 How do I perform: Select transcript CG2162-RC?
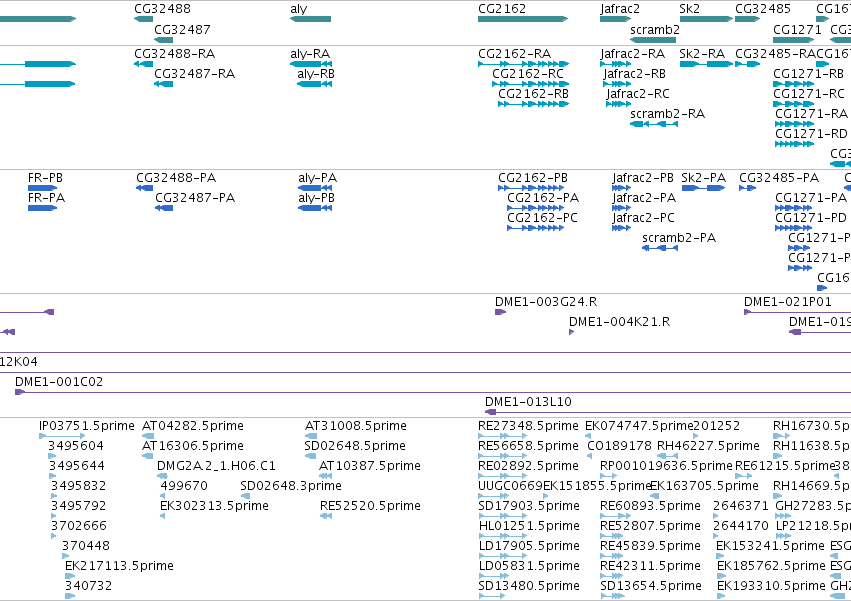(530, 84)
